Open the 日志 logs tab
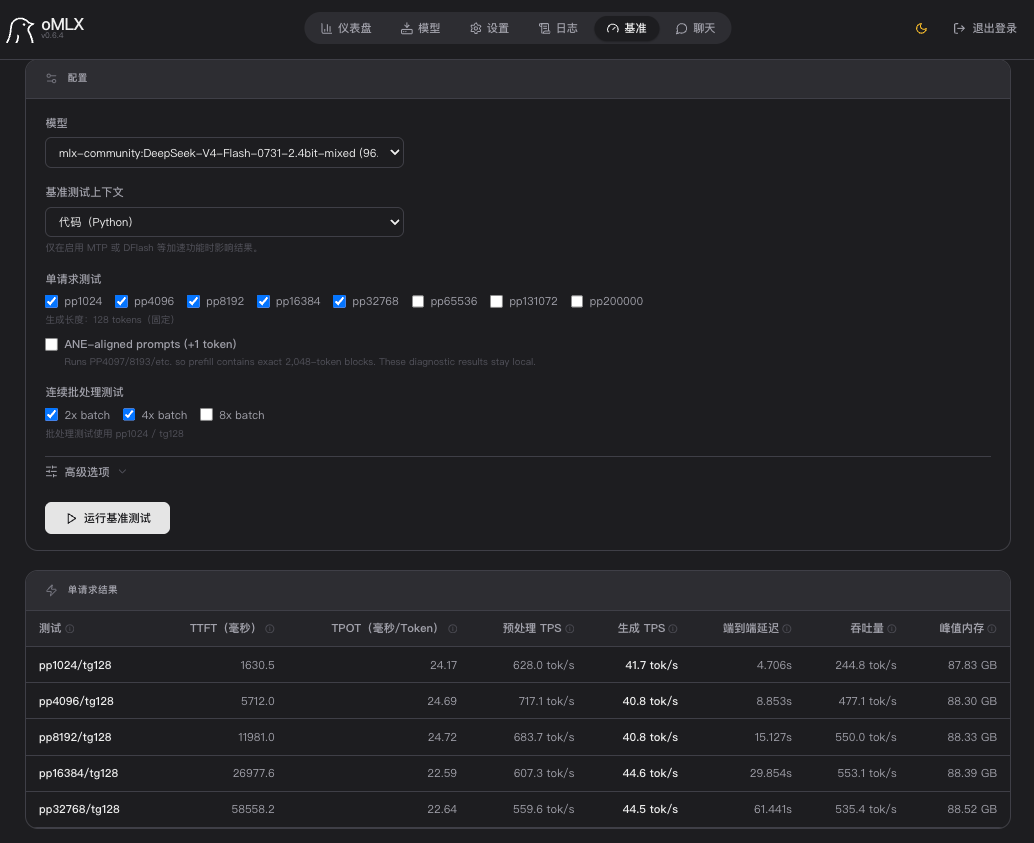 point(558,28)
